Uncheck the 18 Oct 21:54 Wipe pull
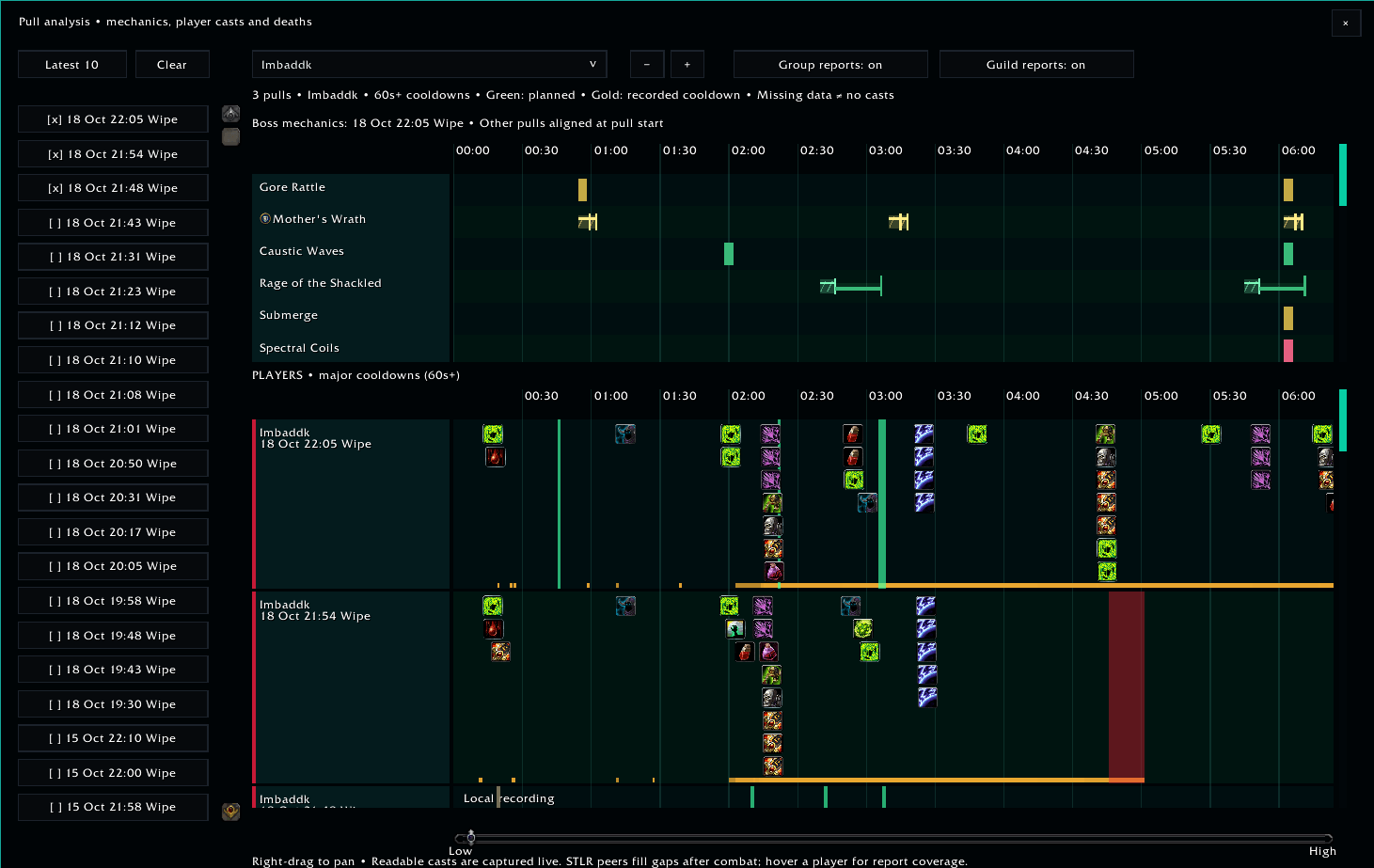Screen dimensions: 1374x868 (113, 154)
